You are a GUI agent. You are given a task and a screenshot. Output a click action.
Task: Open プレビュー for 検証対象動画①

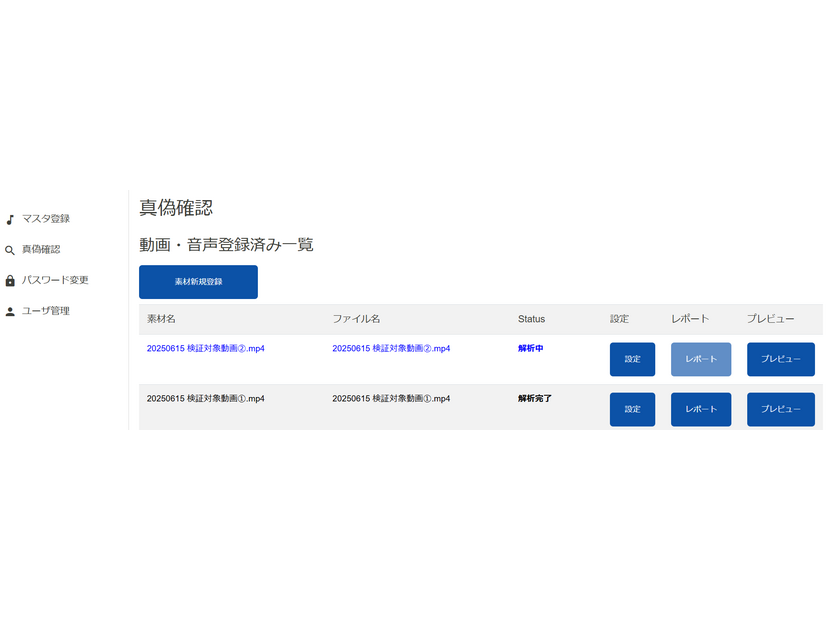(x=780, y=409)
